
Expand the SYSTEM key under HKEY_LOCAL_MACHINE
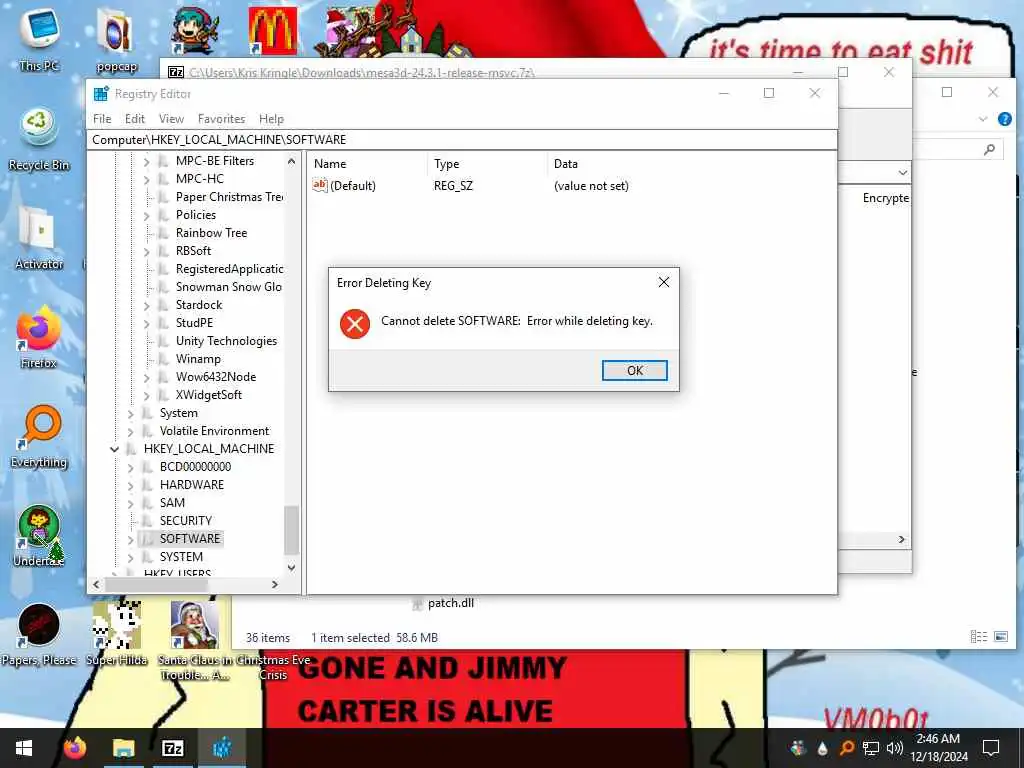pos(130,558)
